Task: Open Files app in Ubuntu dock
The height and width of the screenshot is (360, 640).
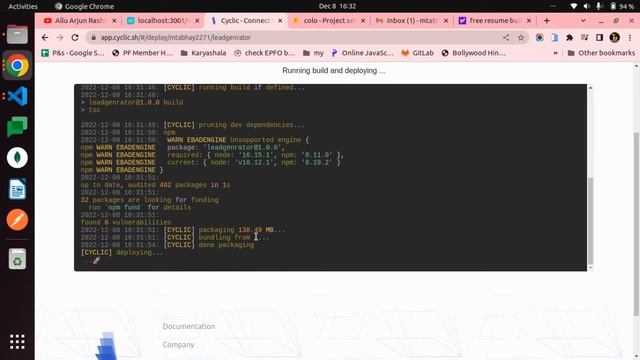Action: click(17, 34)
